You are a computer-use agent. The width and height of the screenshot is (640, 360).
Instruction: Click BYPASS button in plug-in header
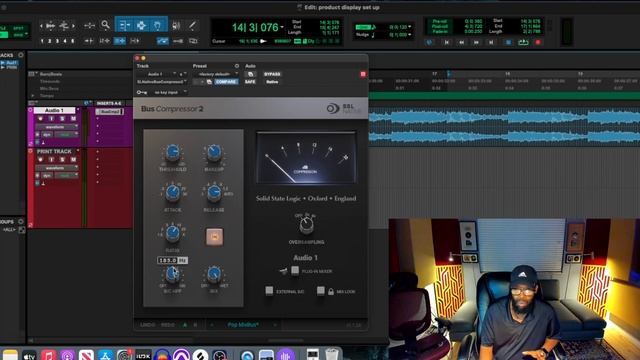(x=272, y=74)
